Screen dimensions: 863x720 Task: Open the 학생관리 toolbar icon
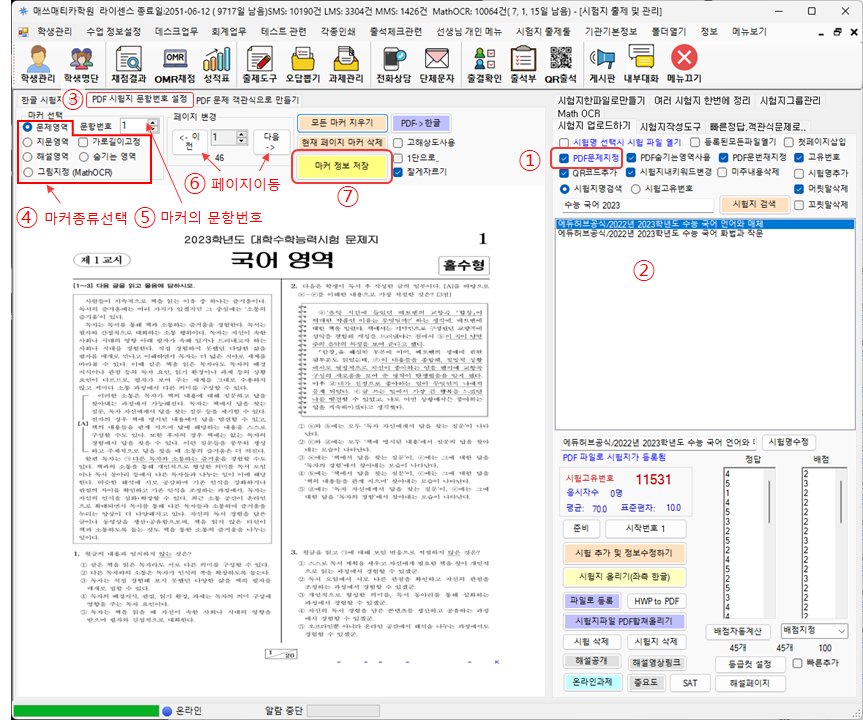click(x=38, y=64)
